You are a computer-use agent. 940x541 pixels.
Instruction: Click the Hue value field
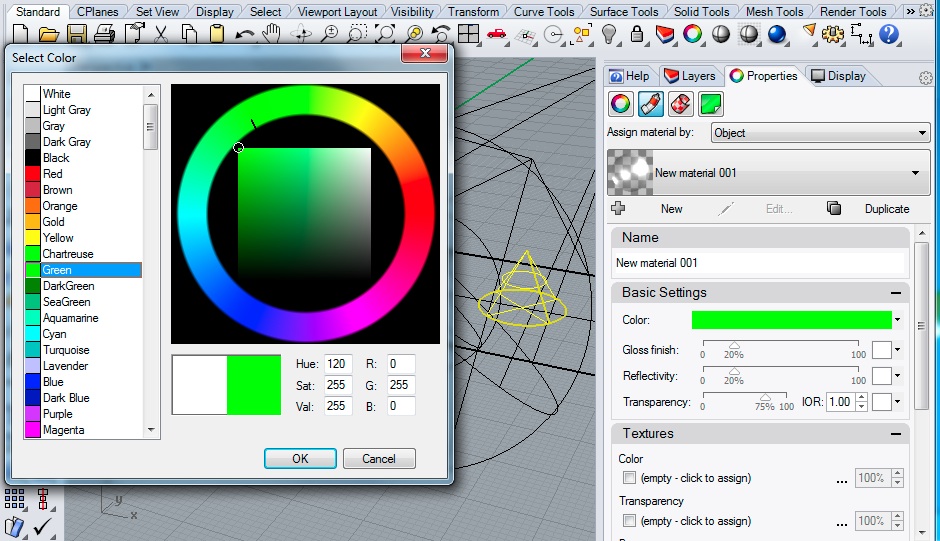(338, 364)
